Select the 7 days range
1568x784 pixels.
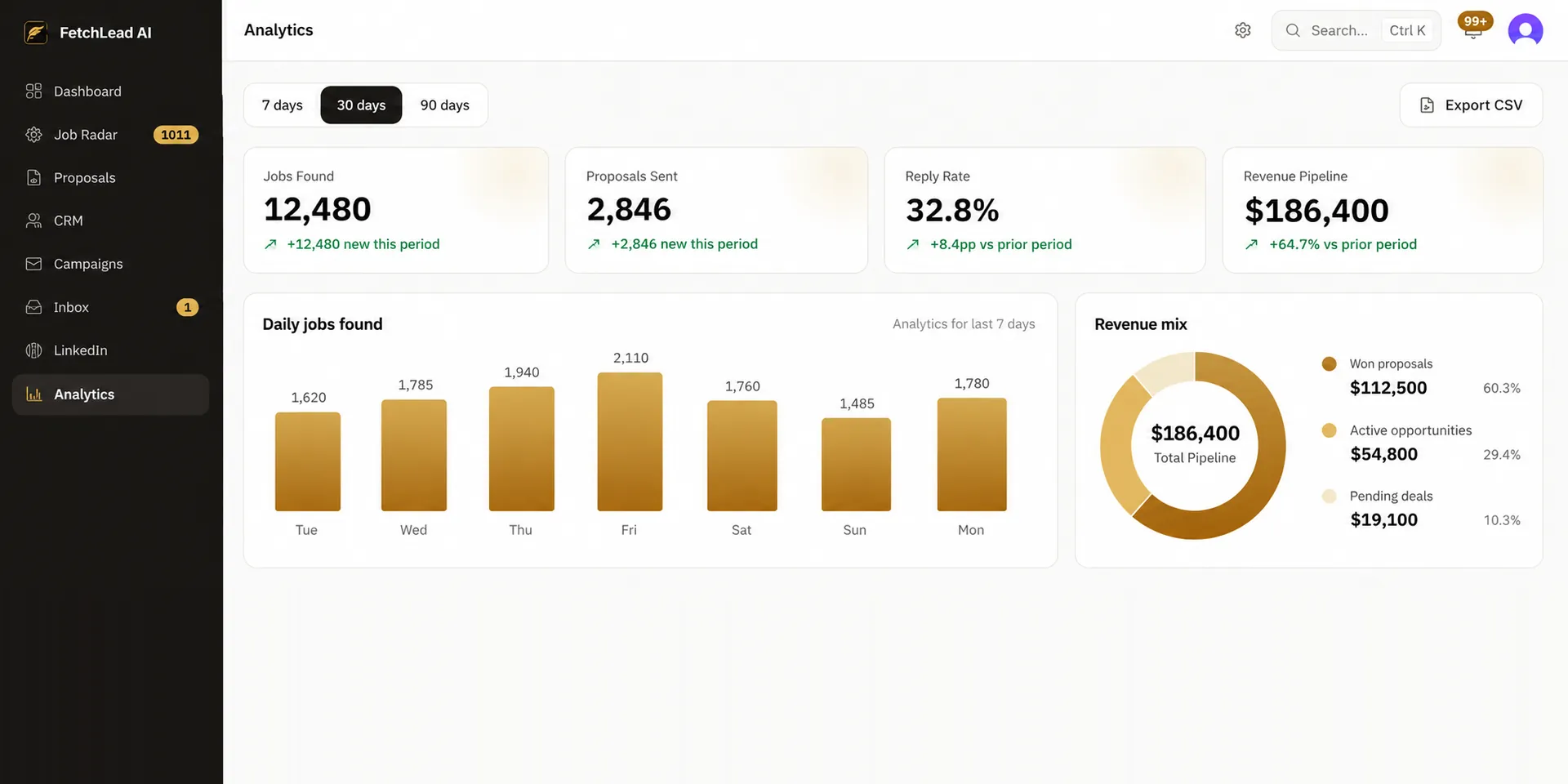pos(283,105)
